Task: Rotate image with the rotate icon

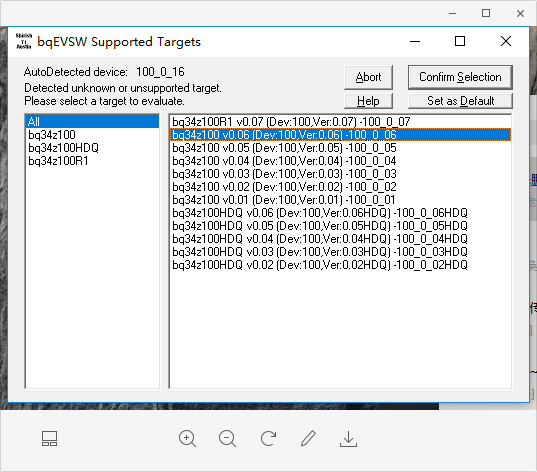Action: coord(268,439)
